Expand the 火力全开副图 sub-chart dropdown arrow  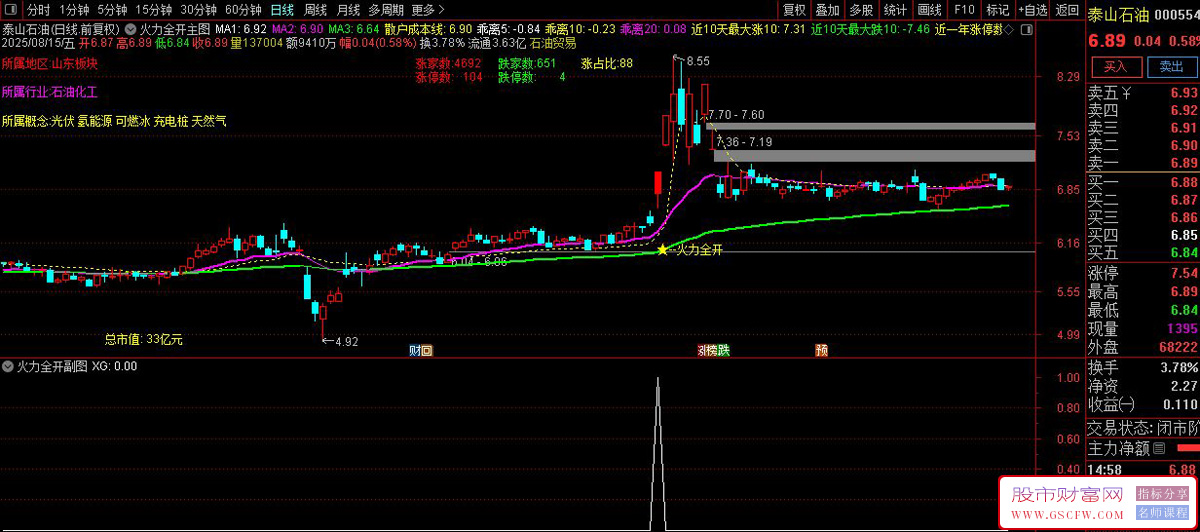(x=9, y=366)
